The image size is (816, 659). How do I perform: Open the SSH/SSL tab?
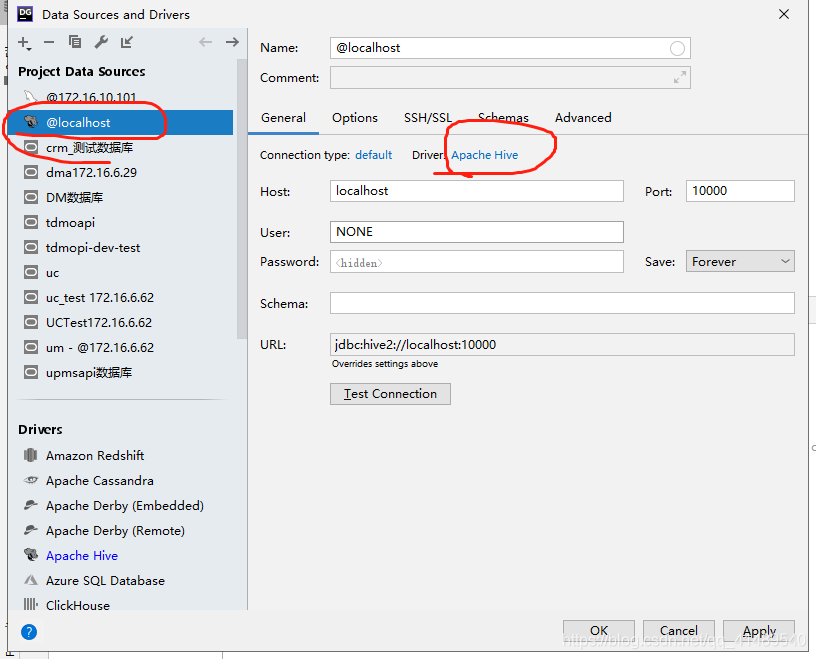(x=428, y=118)
